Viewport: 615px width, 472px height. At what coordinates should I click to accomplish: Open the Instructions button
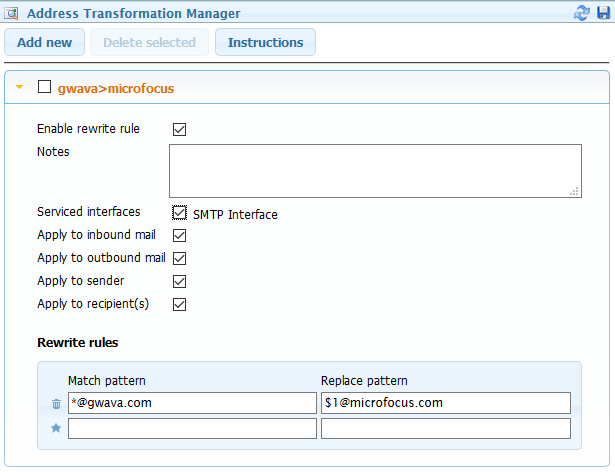coord(265,42)
